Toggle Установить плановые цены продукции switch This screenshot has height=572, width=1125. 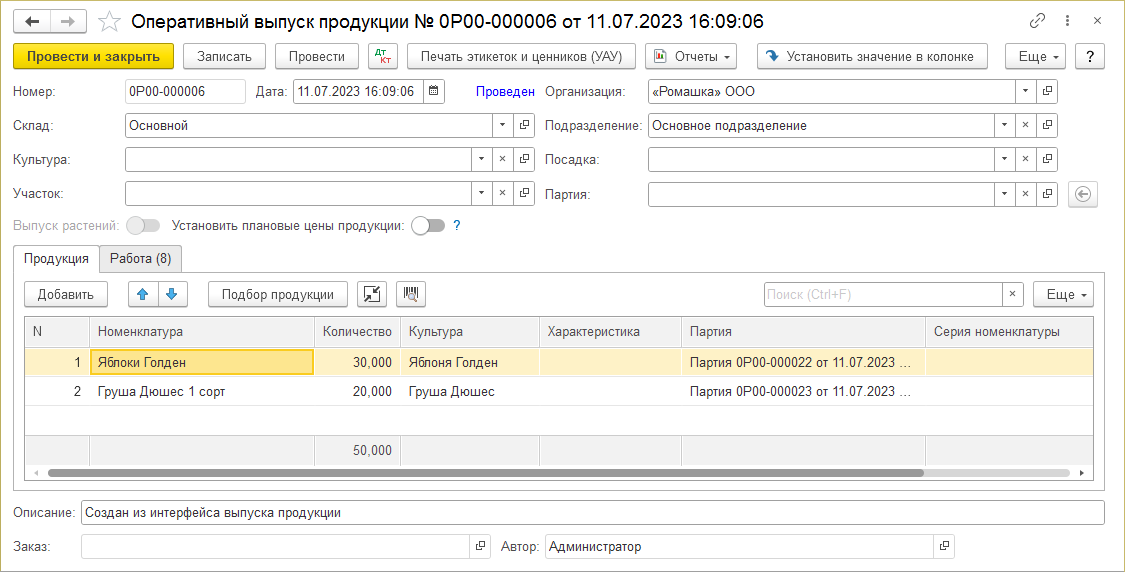[428, 225]
